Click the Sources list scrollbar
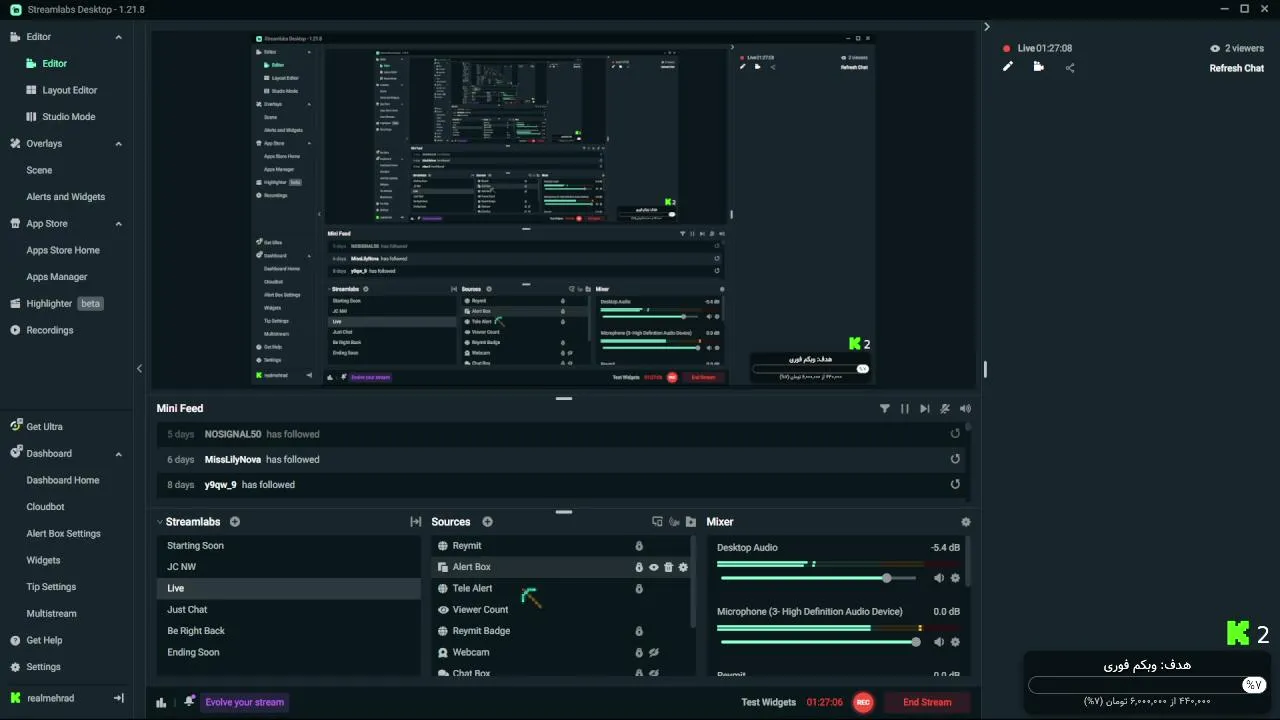Image resolution: width=1280 pixels, height=720 pixels. [695, 583]
